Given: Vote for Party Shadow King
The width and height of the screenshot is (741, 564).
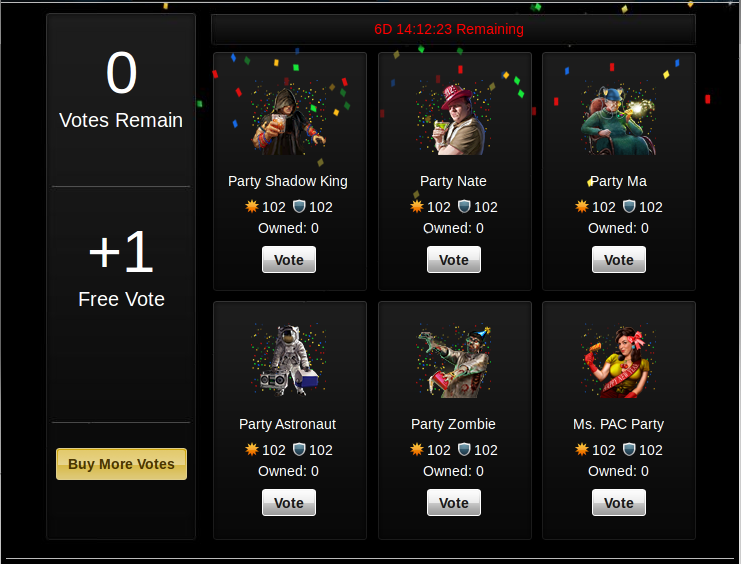Looking at the screenshot, I should tap(289, 260).
